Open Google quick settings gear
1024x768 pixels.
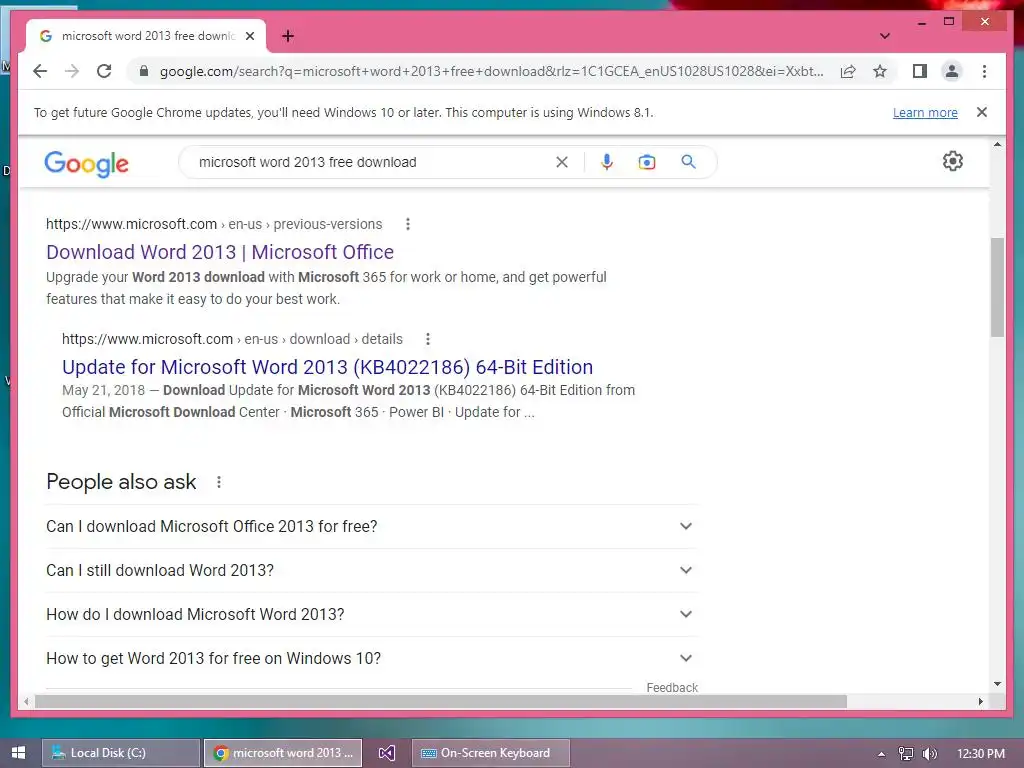pyautogui.click(x=953, y=161)
